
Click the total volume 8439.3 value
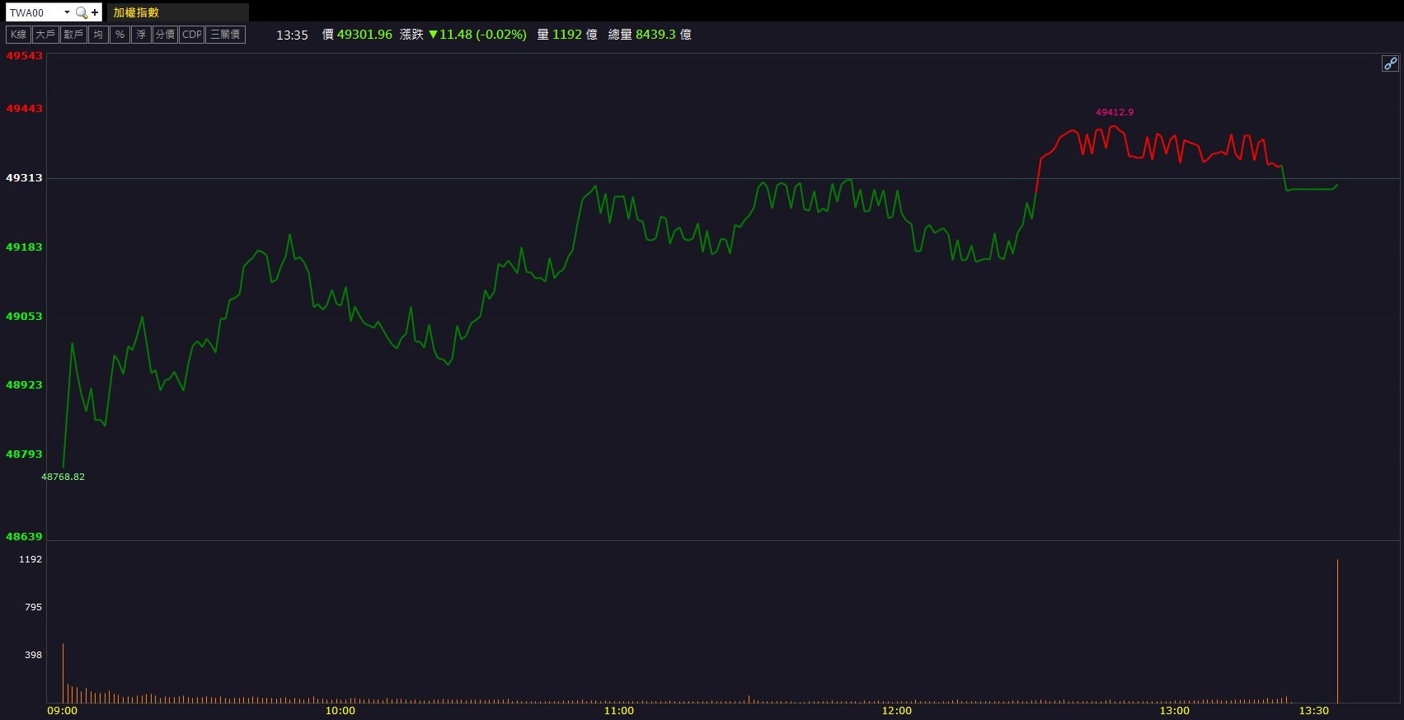tap(656, 34)
